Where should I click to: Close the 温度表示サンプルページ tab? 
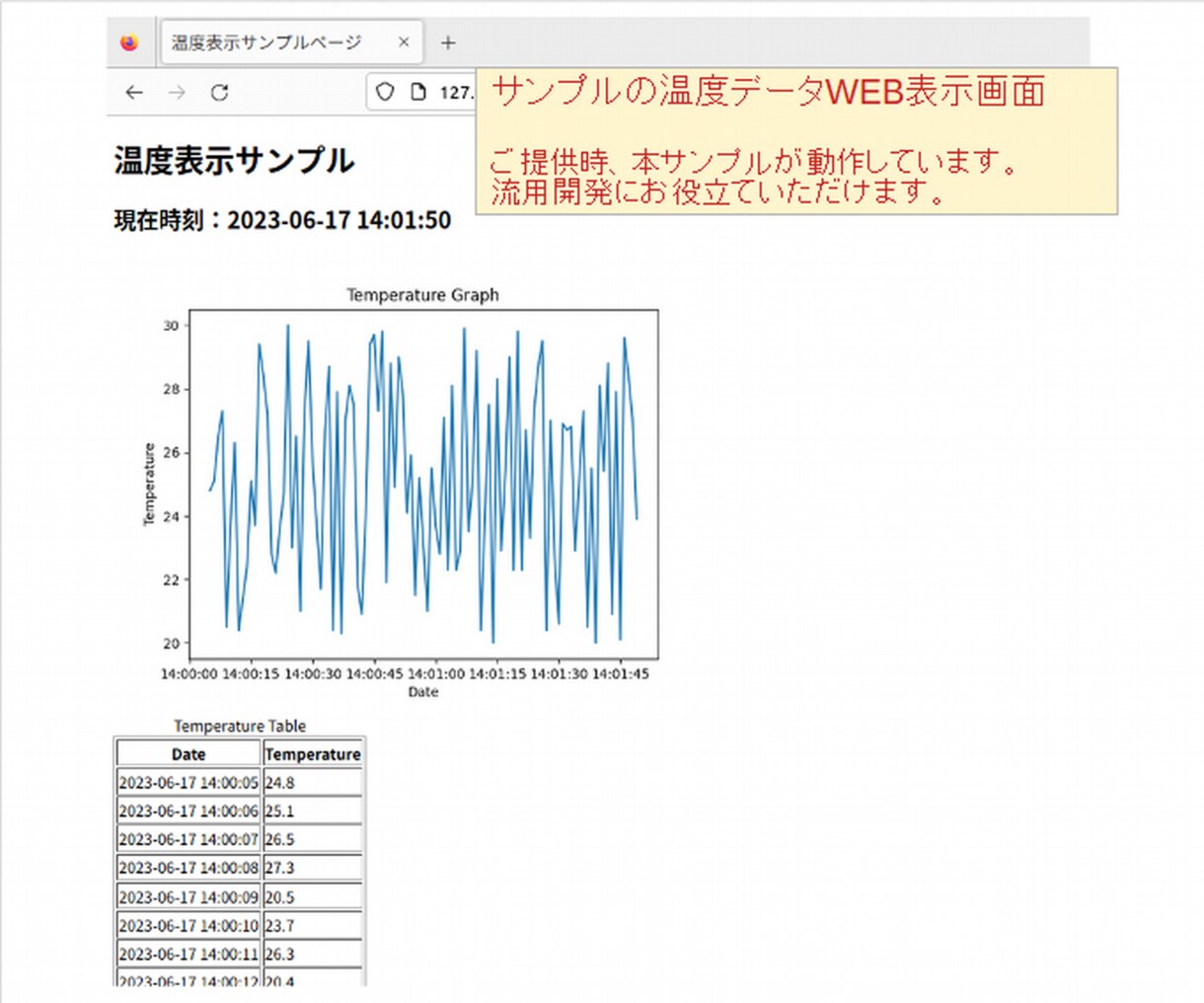[404, 42]
